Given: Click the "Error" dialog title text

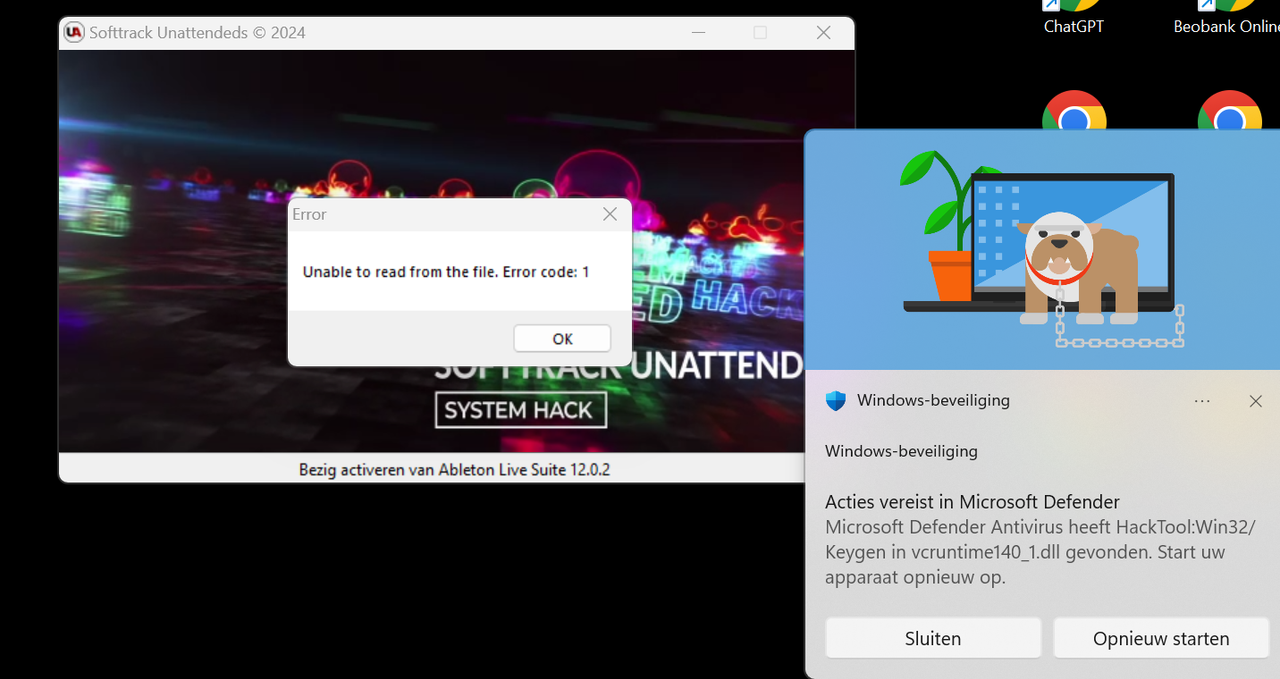Looking at the screenshot, I should click(309, 214).
